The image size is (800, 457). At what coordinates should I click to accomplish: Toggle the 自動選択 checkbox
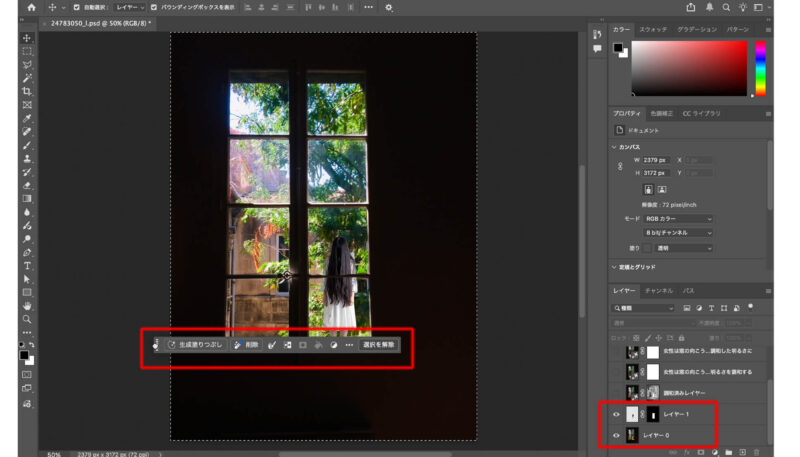click(76, 7)
